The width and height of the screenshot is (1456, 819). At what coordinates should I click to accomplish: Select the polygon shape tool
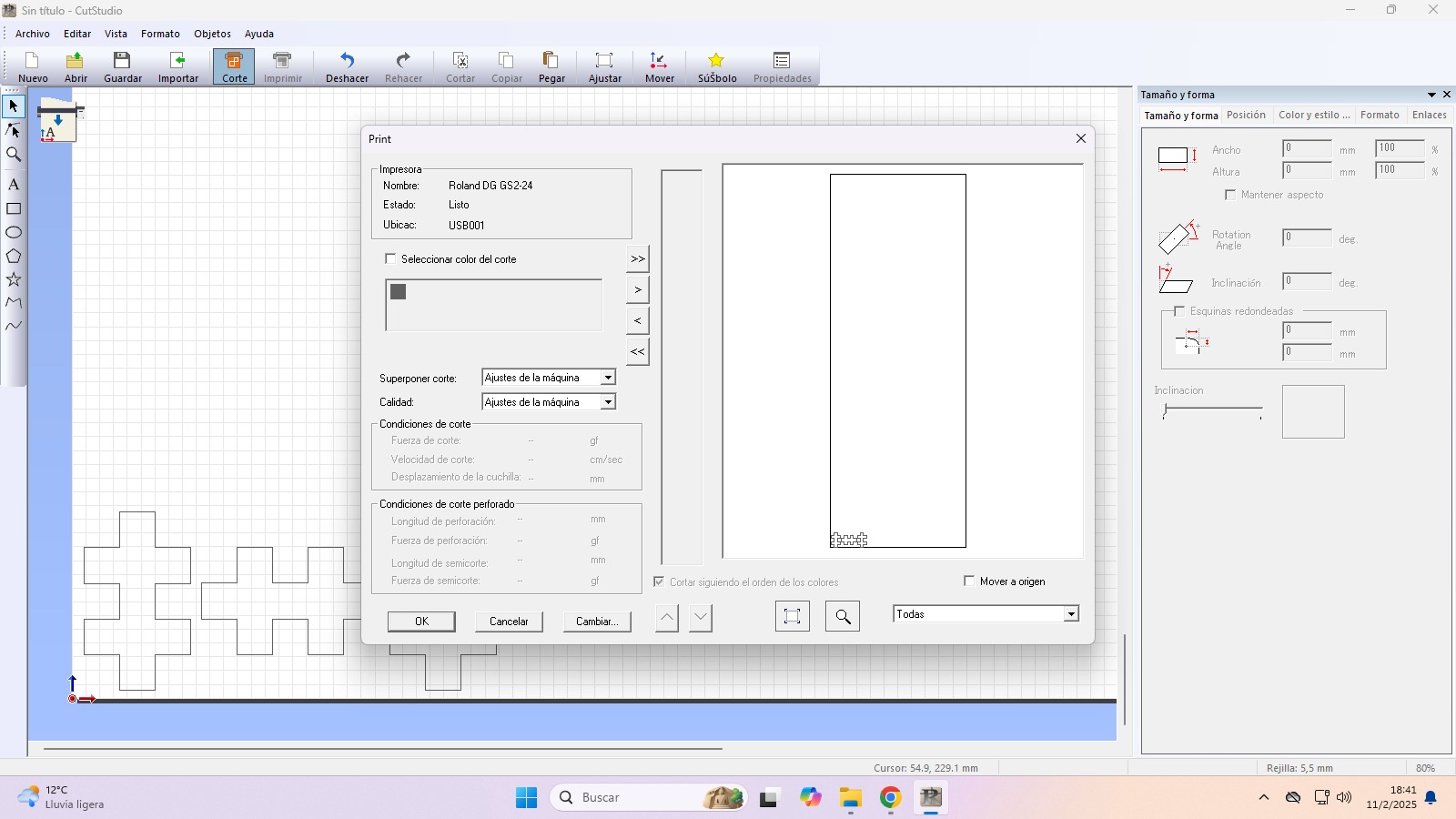coord(14,256)
